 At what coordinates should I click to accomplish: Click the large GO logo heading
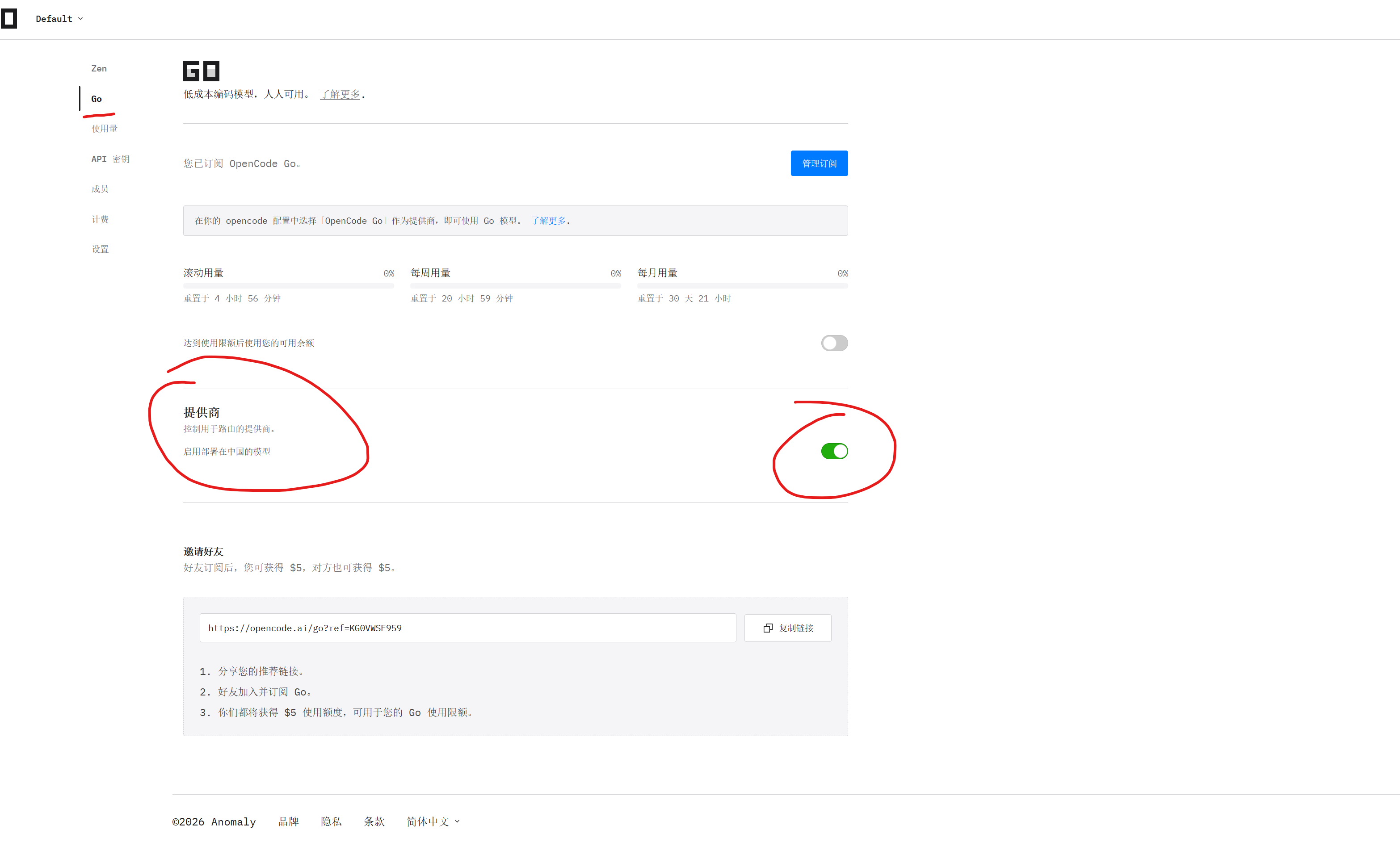(x=201, y=71)
